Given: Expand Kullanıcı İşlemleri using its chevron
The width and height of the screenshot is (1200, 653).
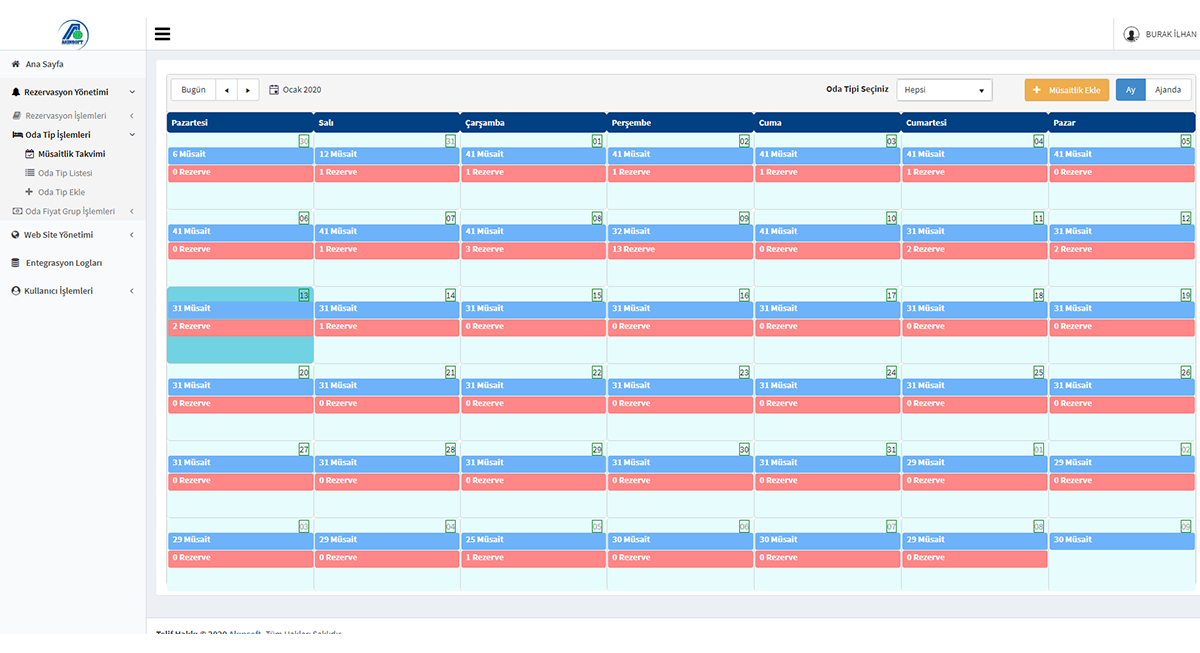Looking at the screenshot, I should (132, 291).
